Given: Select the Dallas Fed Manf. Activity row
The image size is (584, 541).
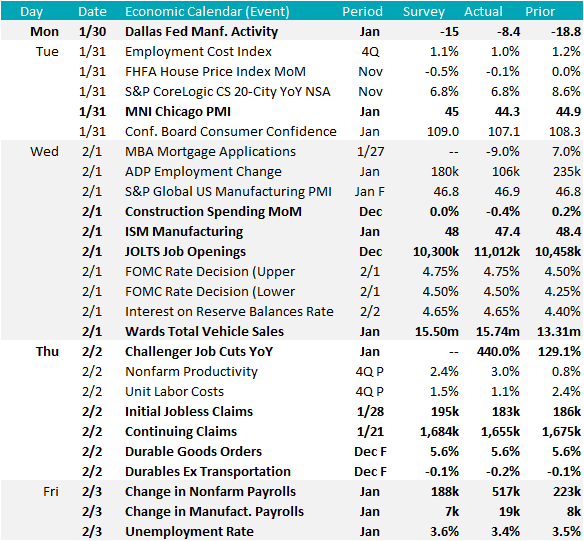Looking at the screenshot, I should point(292,32).
